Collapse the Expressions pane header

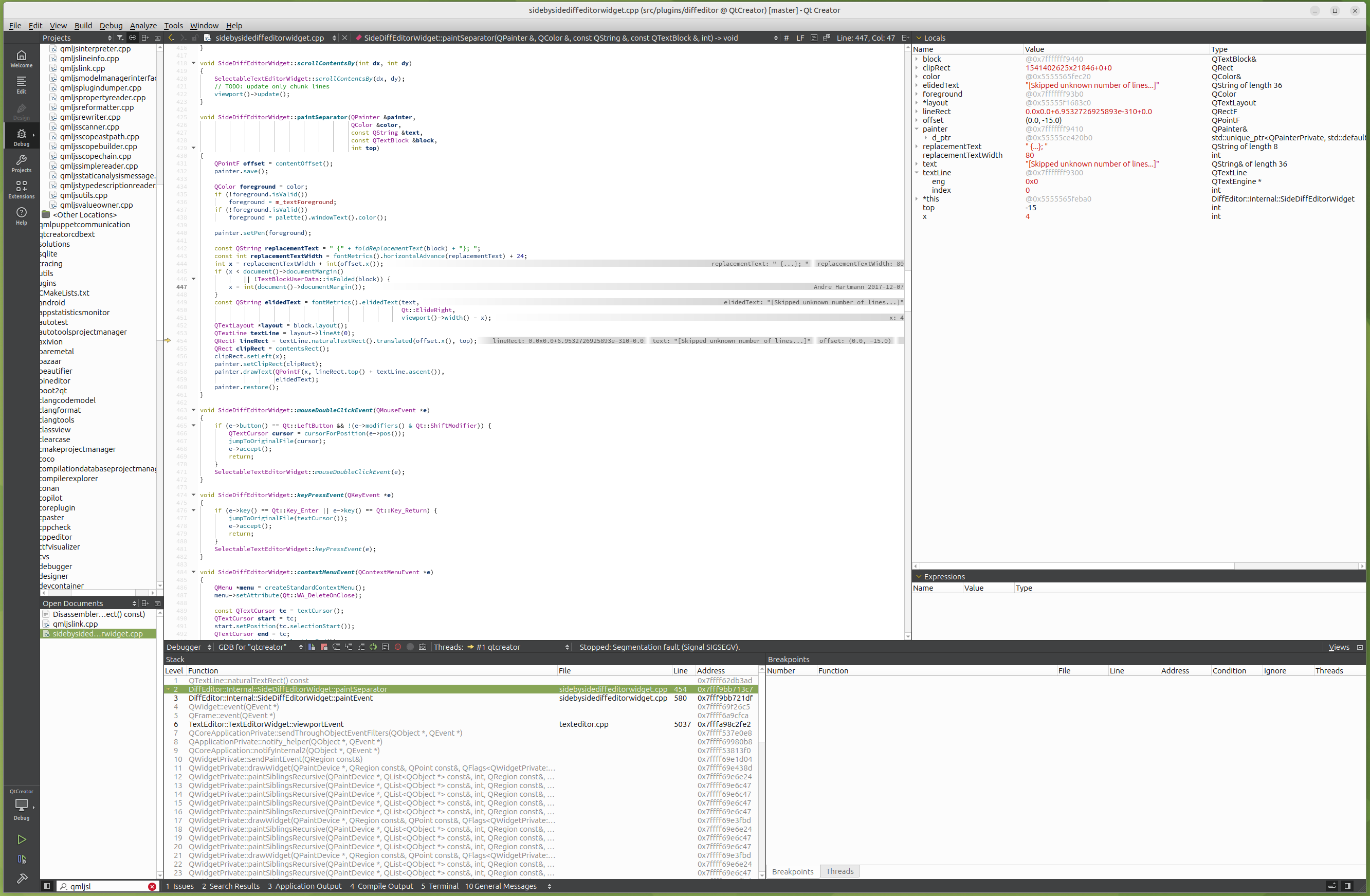919,577
